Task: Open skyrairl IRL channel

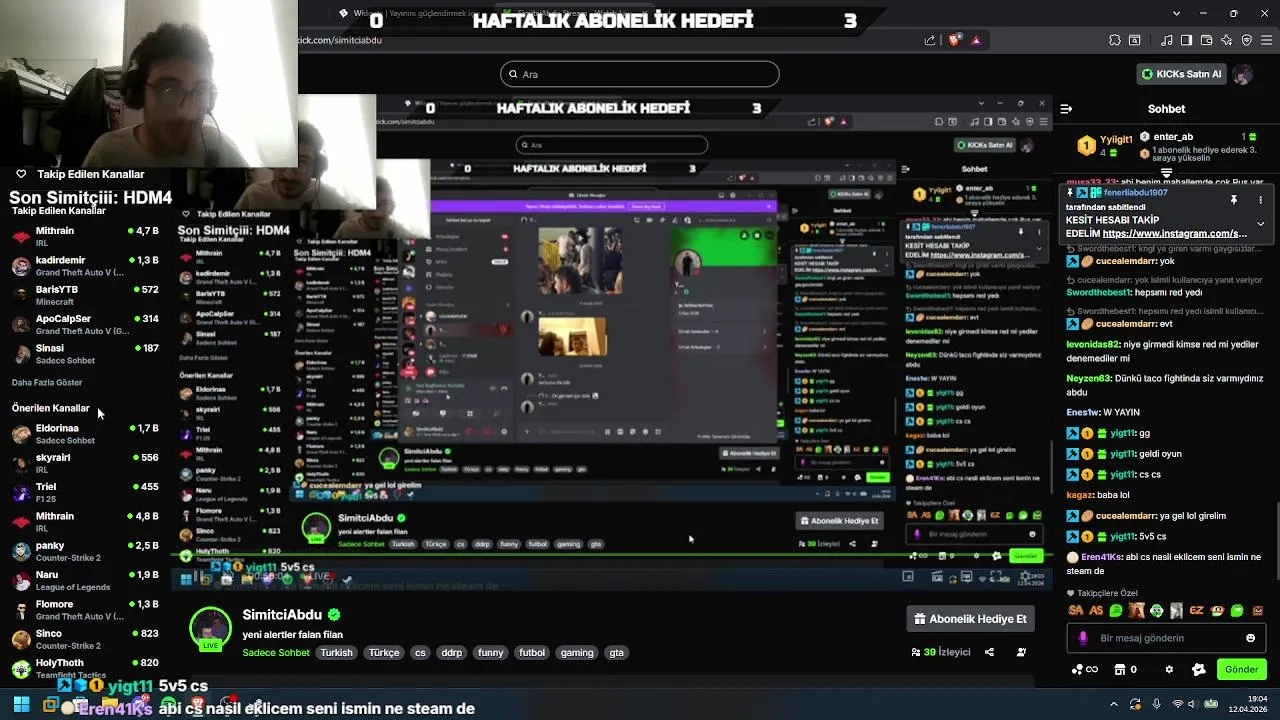Action: [x=85, y=463]
